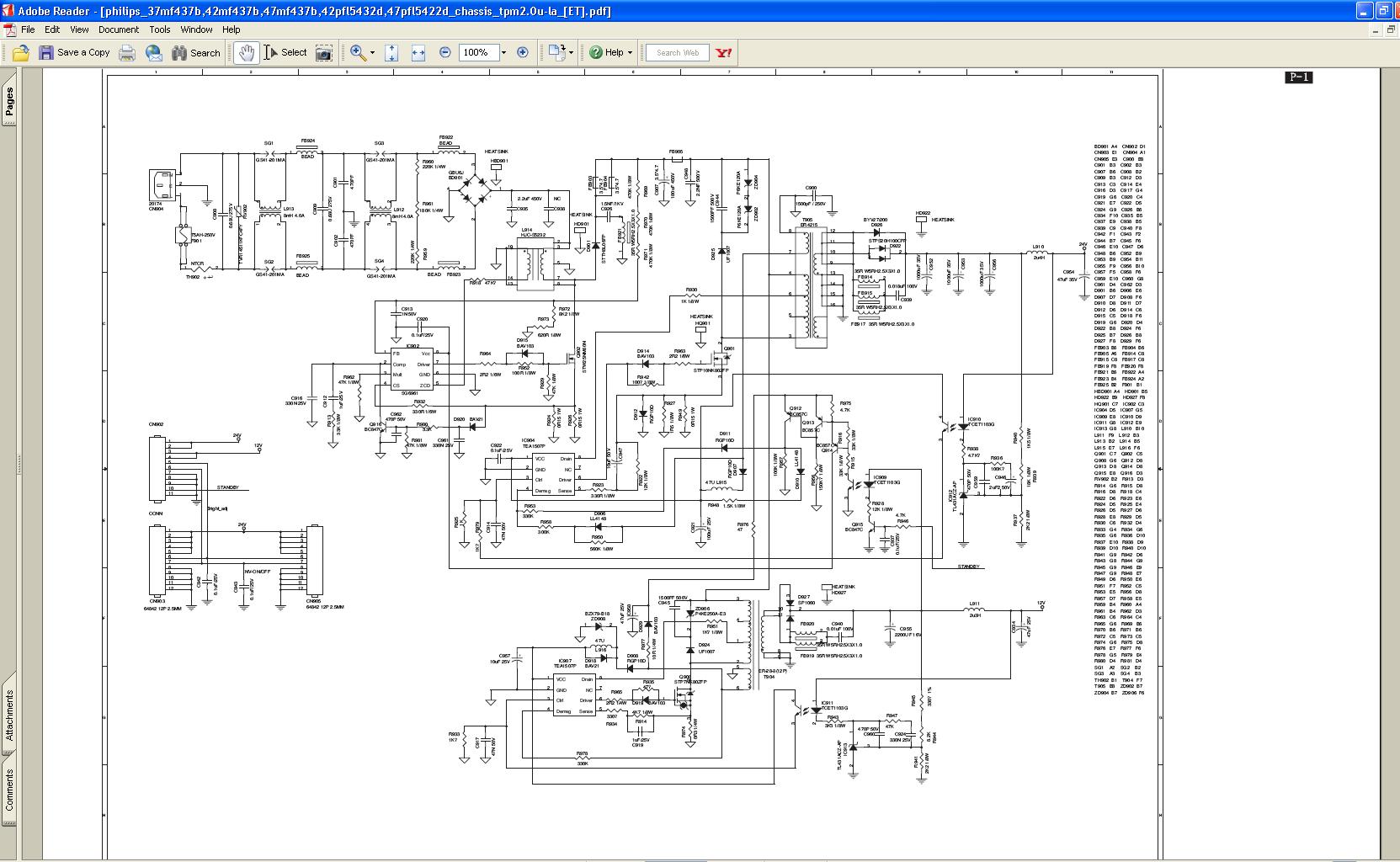Click the Fit Page height icon
The height and width of the screenshot is (862, 1400).
[x=391, y=52]
